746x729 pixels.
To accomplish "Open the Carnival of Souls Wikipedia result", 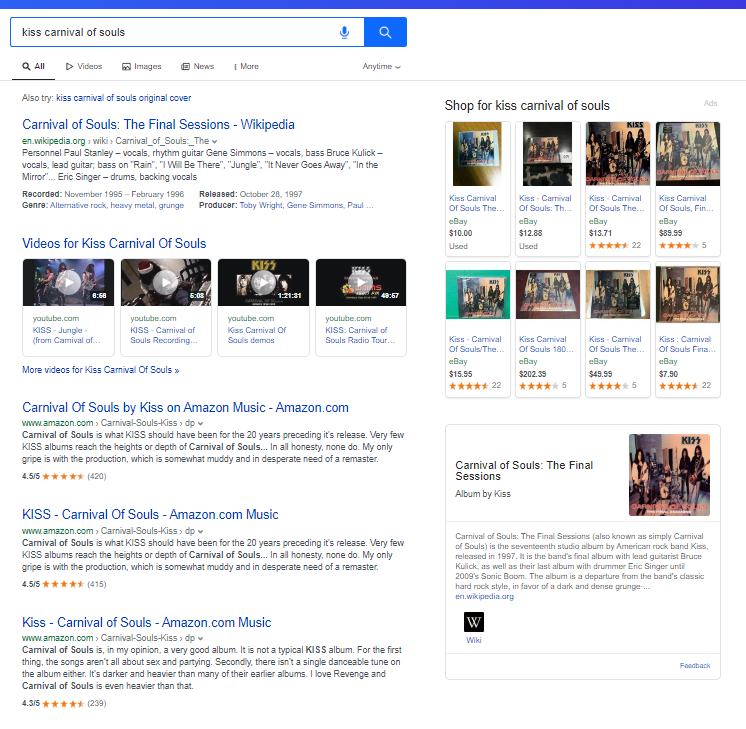I will click(158, 125).
